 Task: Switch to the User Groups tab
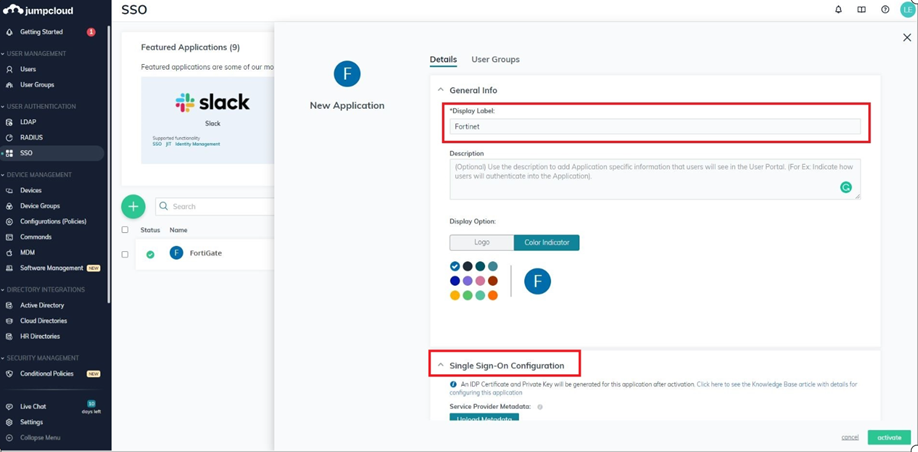pos(495,60)
